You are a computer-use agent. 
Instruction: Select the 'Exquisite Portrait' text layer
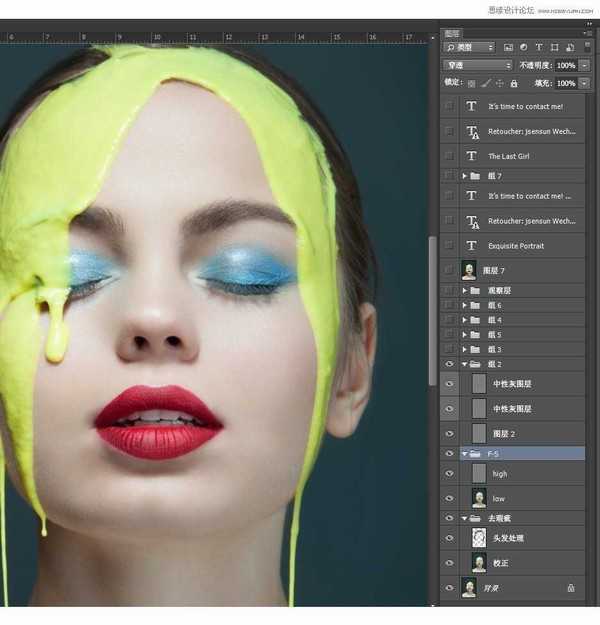click(516, 245)
